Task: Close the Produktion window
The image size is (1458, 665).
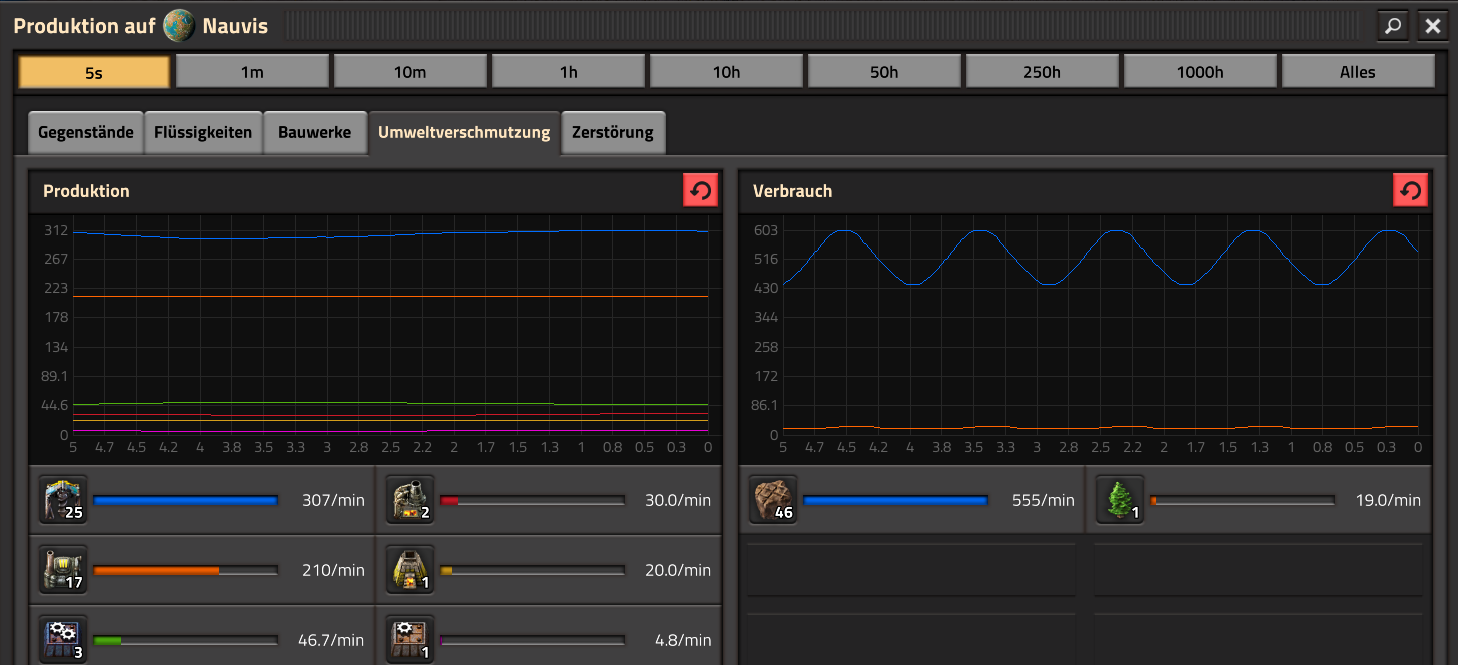Action: [1433, 26]
